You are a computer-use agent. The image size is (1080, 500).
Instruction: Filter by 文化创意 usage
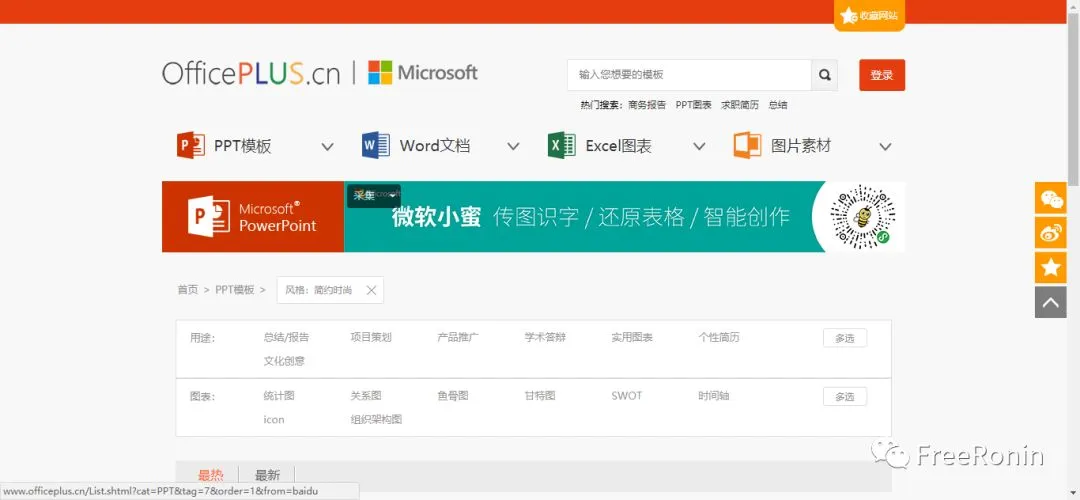[284, 361]
